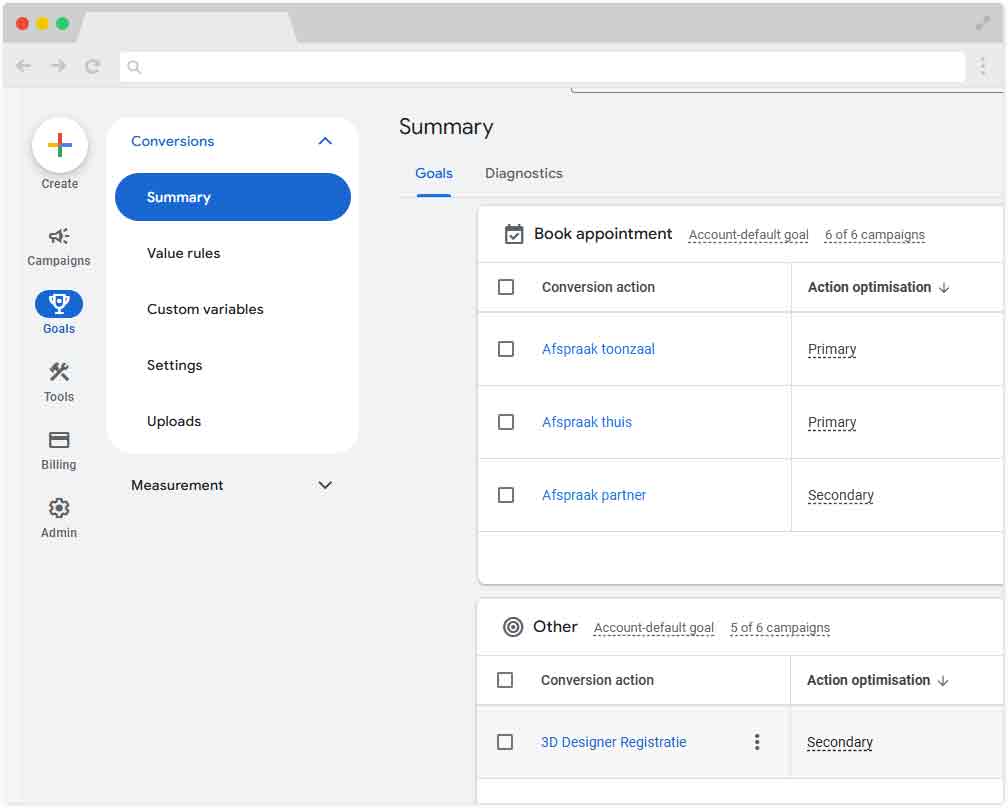Image resolution: width=1008 pixels, height=808 pixels.
Task: Open Primary dropdown for Afspraak thuis
Action: (832, 422)
